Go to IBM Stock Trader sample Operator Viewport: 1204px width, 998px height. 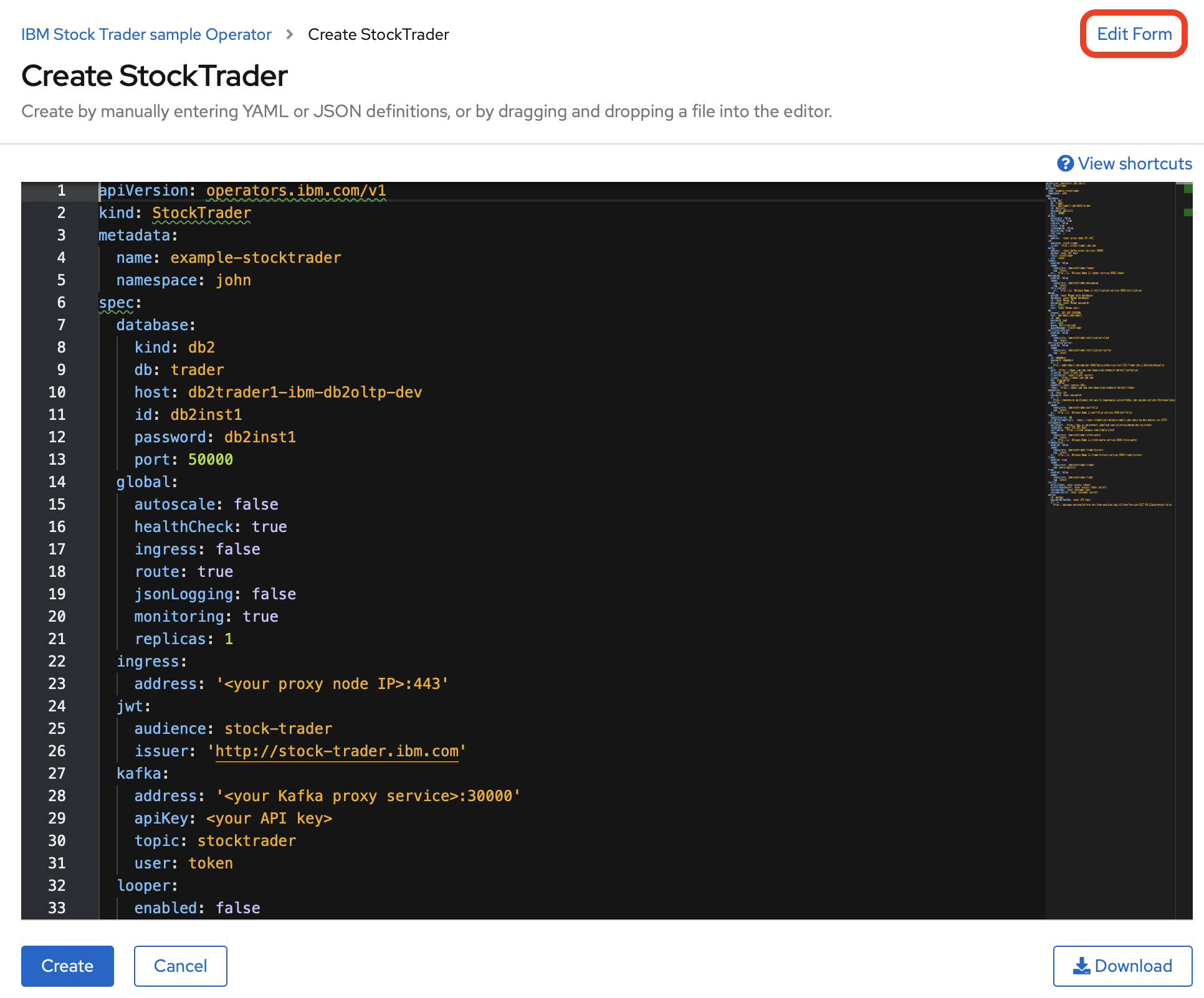pos(146,34)
